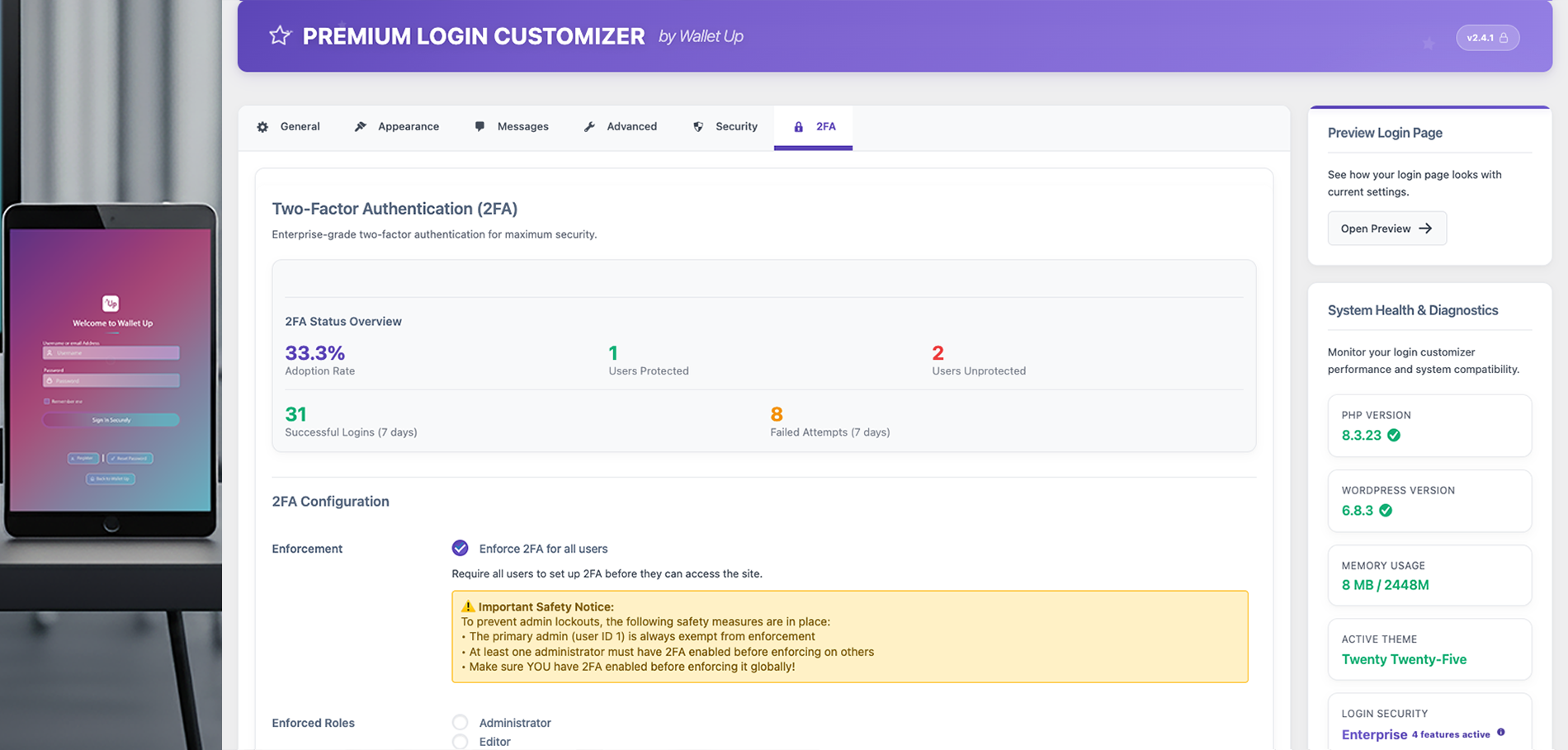Viewport: 1568px width, 750px height.
Task: Click the info icon next to '4 features active'
Action: [1503, 733]
